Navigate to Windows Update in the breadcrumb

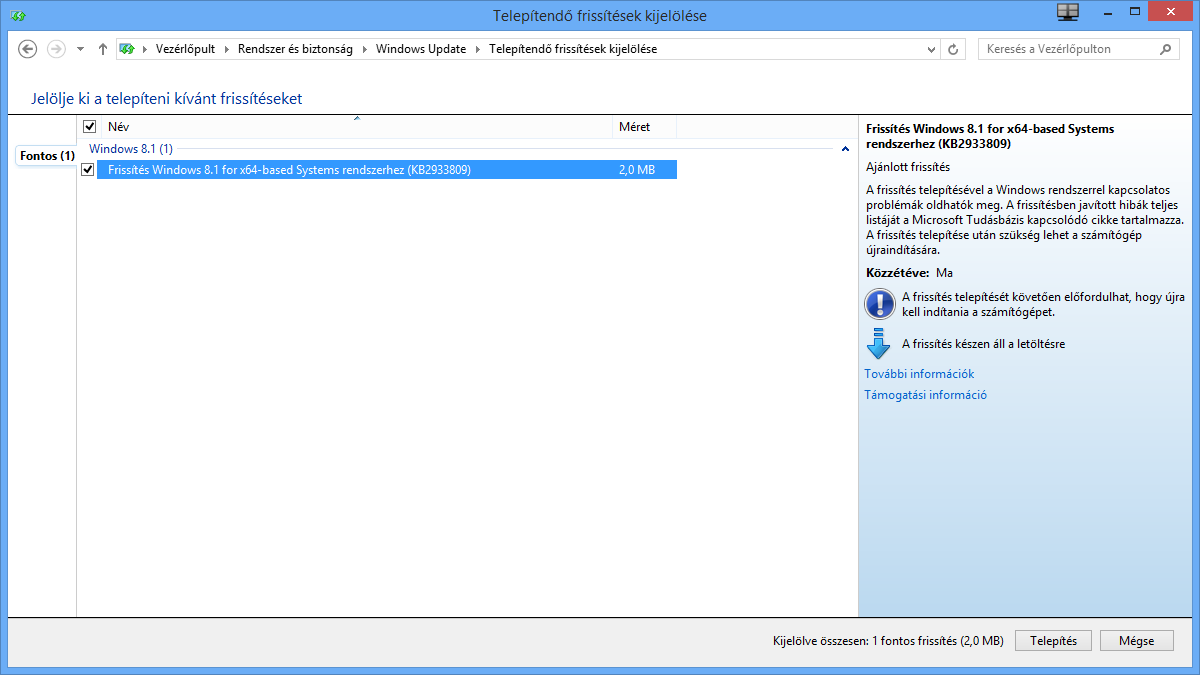pyautogui.click(x=421, y=49)
